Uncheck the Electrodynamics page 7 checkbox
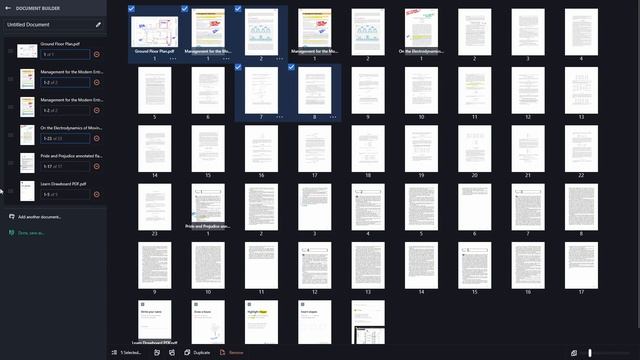Image resolution: width=640 pixels, height=360 pixels. 238,67
